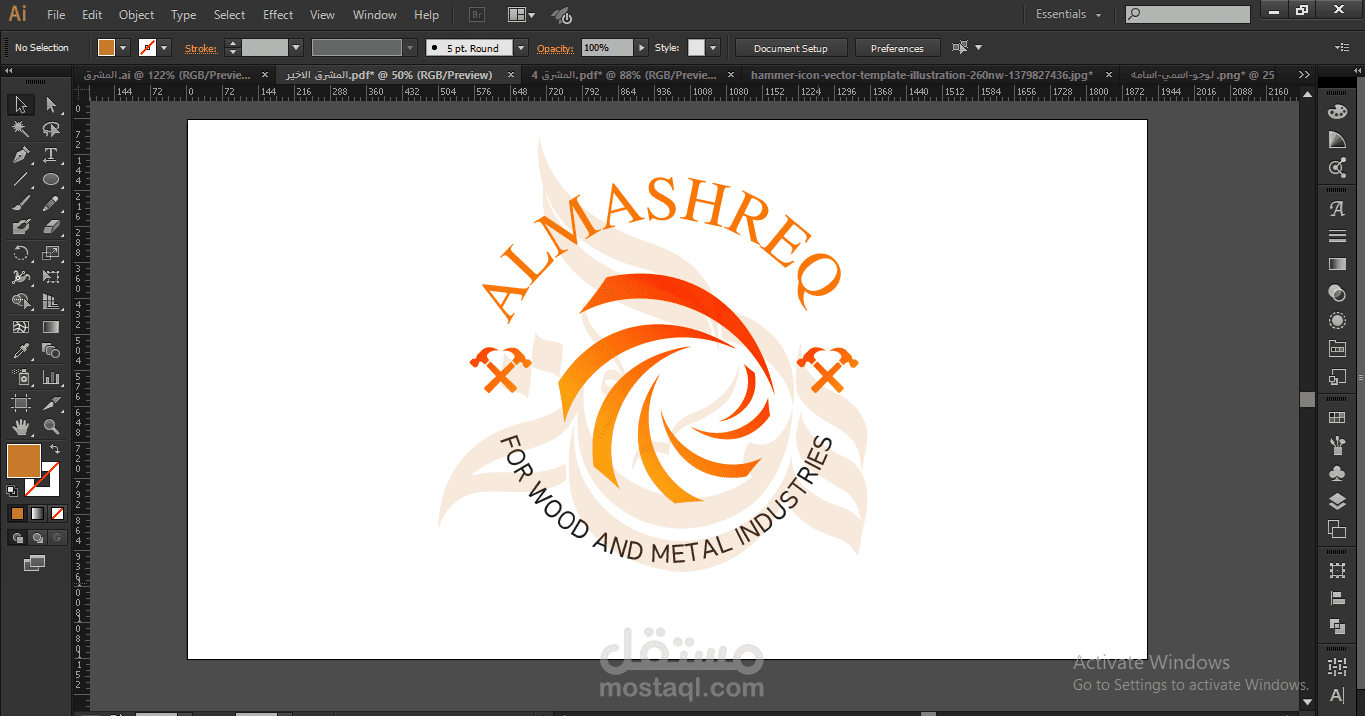Image resolution: width=1365 pixels, height=716 pixels.
Task: Select the Artboard tool
Action: point(20,402)
